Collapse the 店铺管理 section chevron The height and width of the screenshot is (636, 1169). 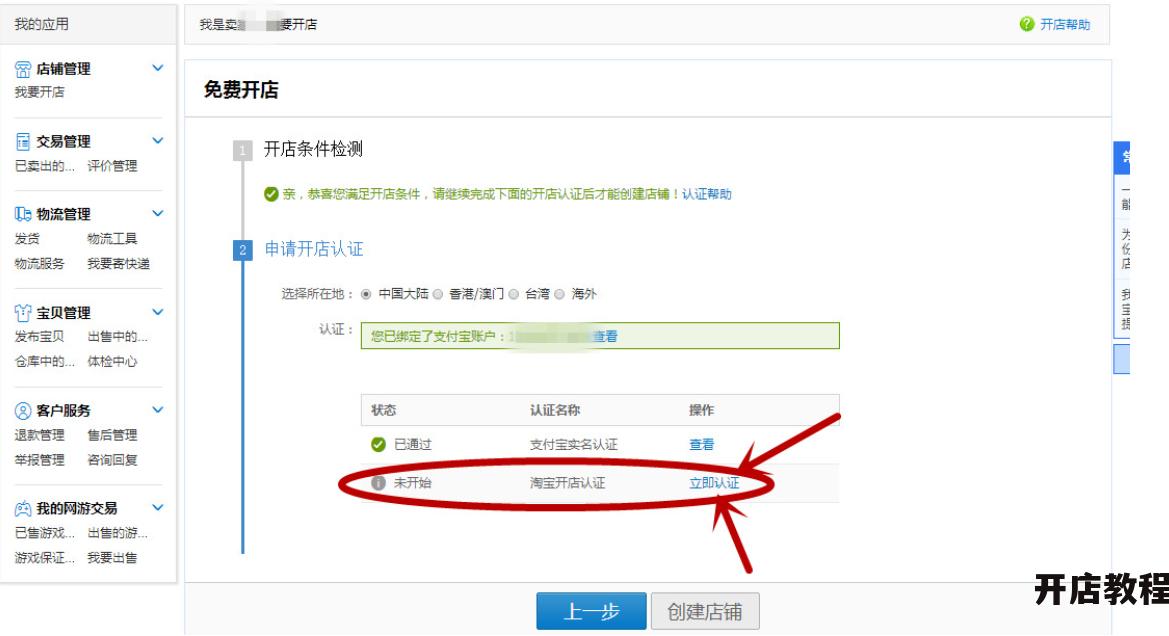pyautogui.click(x=157, y=68)
